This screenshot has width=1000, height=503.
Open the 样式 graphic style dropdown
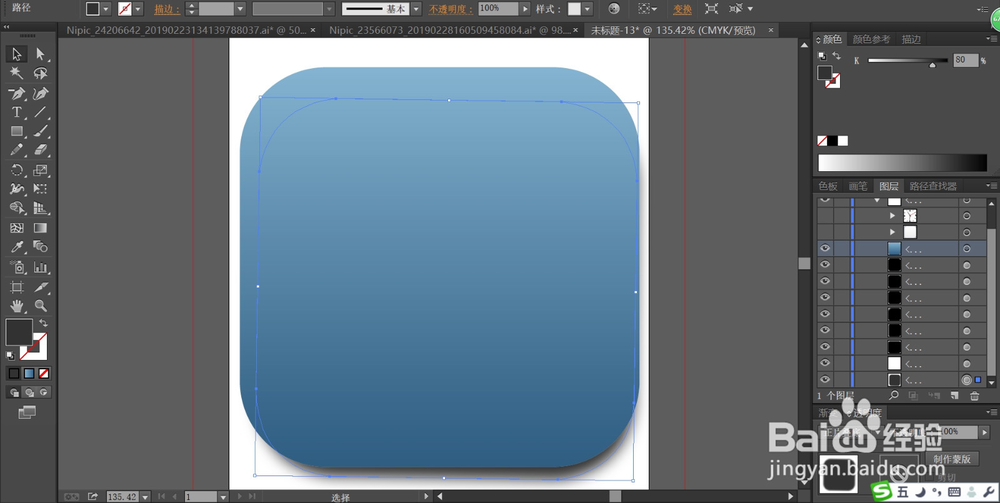(587, 9)
